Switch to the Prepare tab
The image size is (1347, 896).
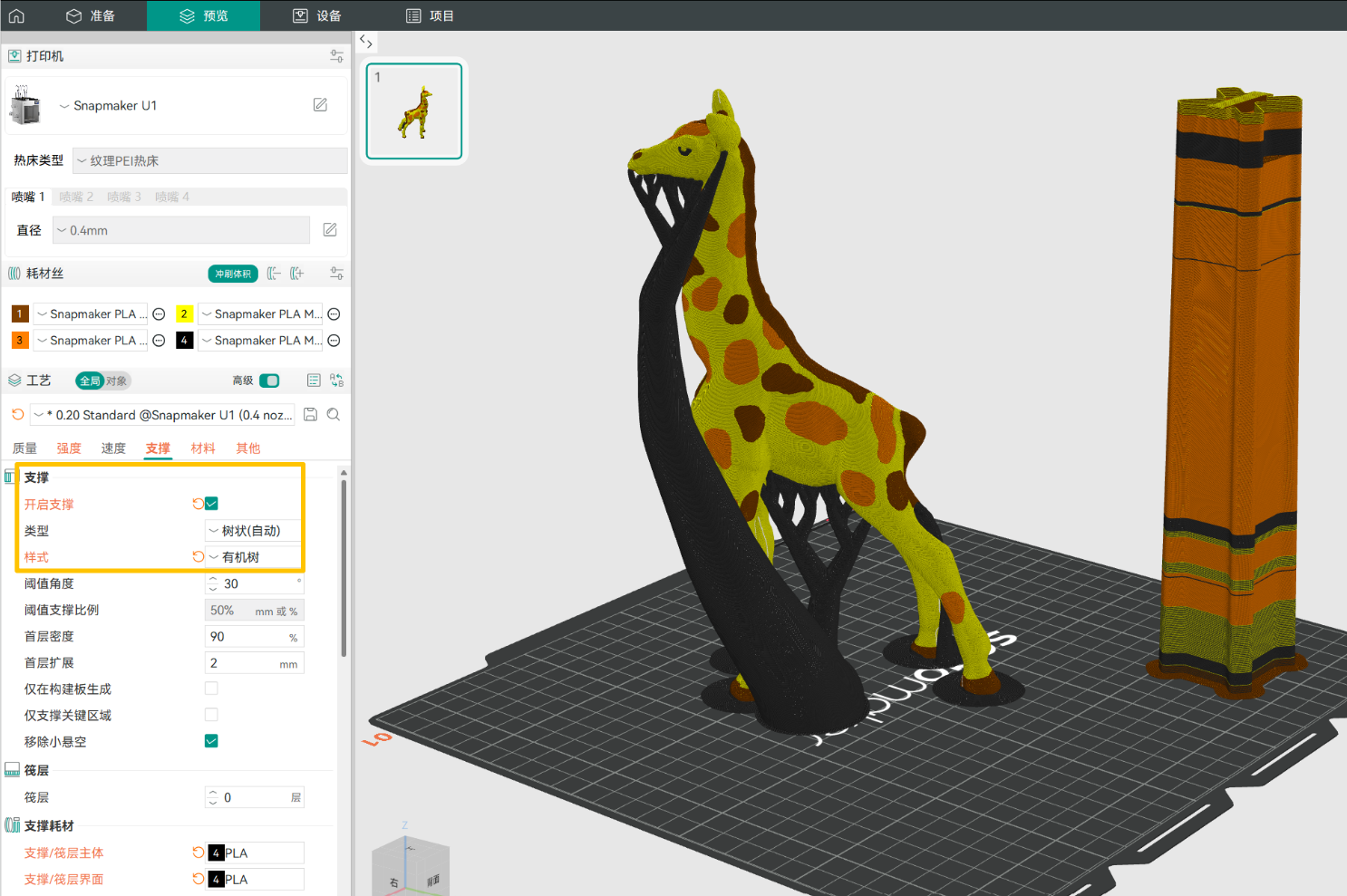pos(91,15)
